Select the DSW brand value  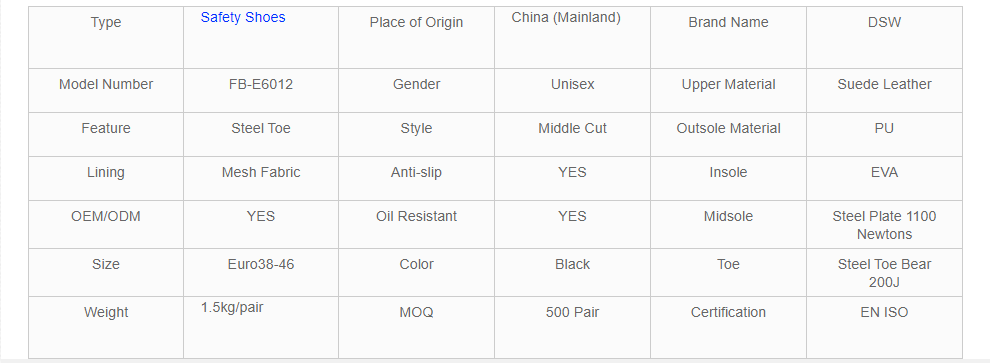884,23
